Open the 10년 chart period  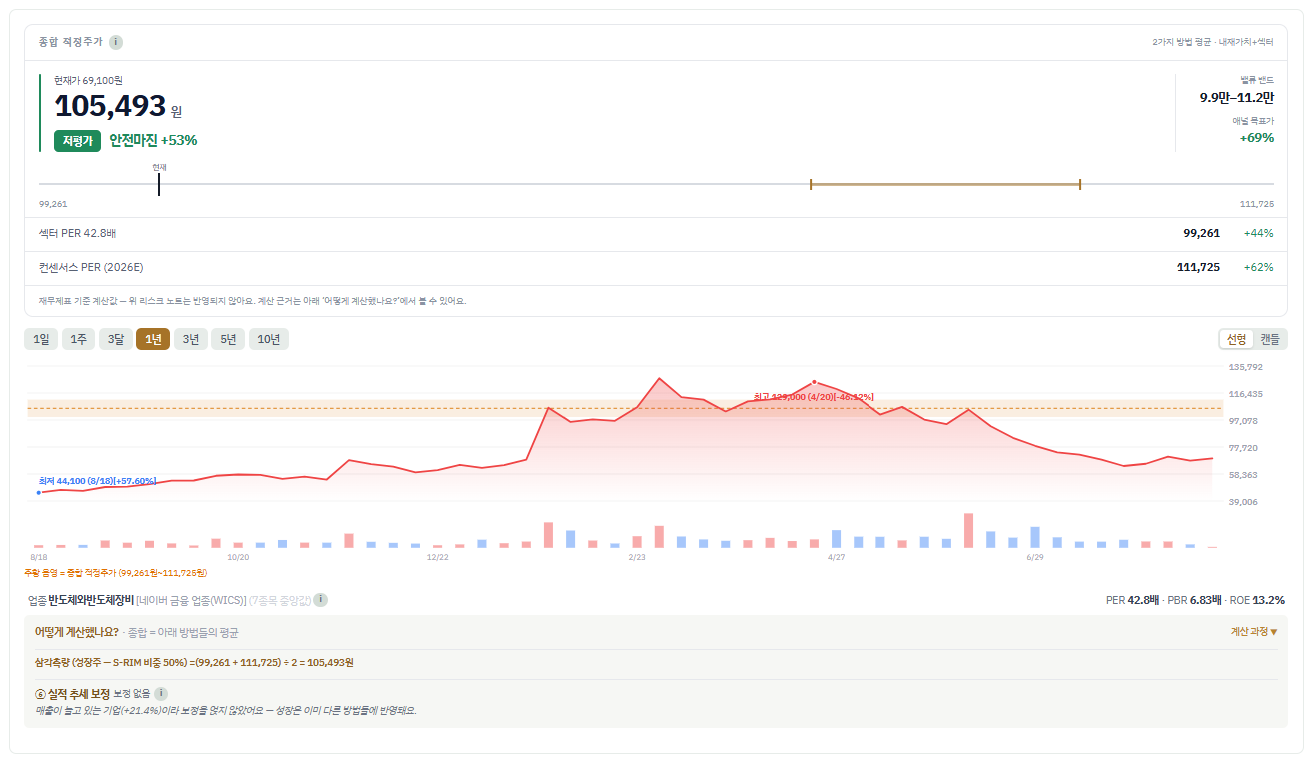269,339
